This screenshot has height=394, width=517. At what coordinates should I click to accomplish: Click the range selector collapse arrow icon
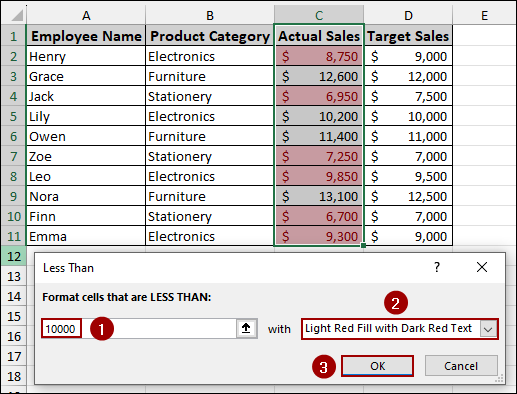(x=246, y=329)
